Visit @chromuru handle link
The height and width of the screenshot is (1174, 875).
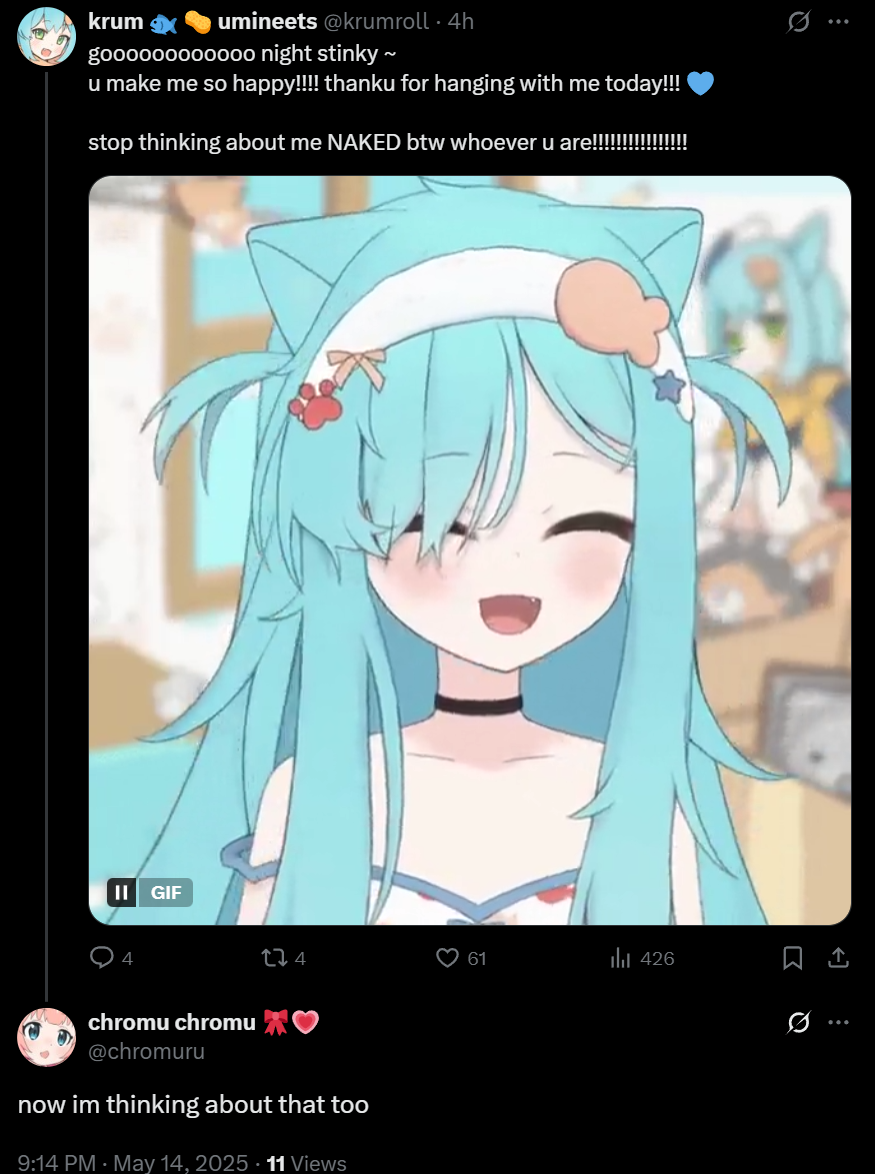click(147, 1051)
